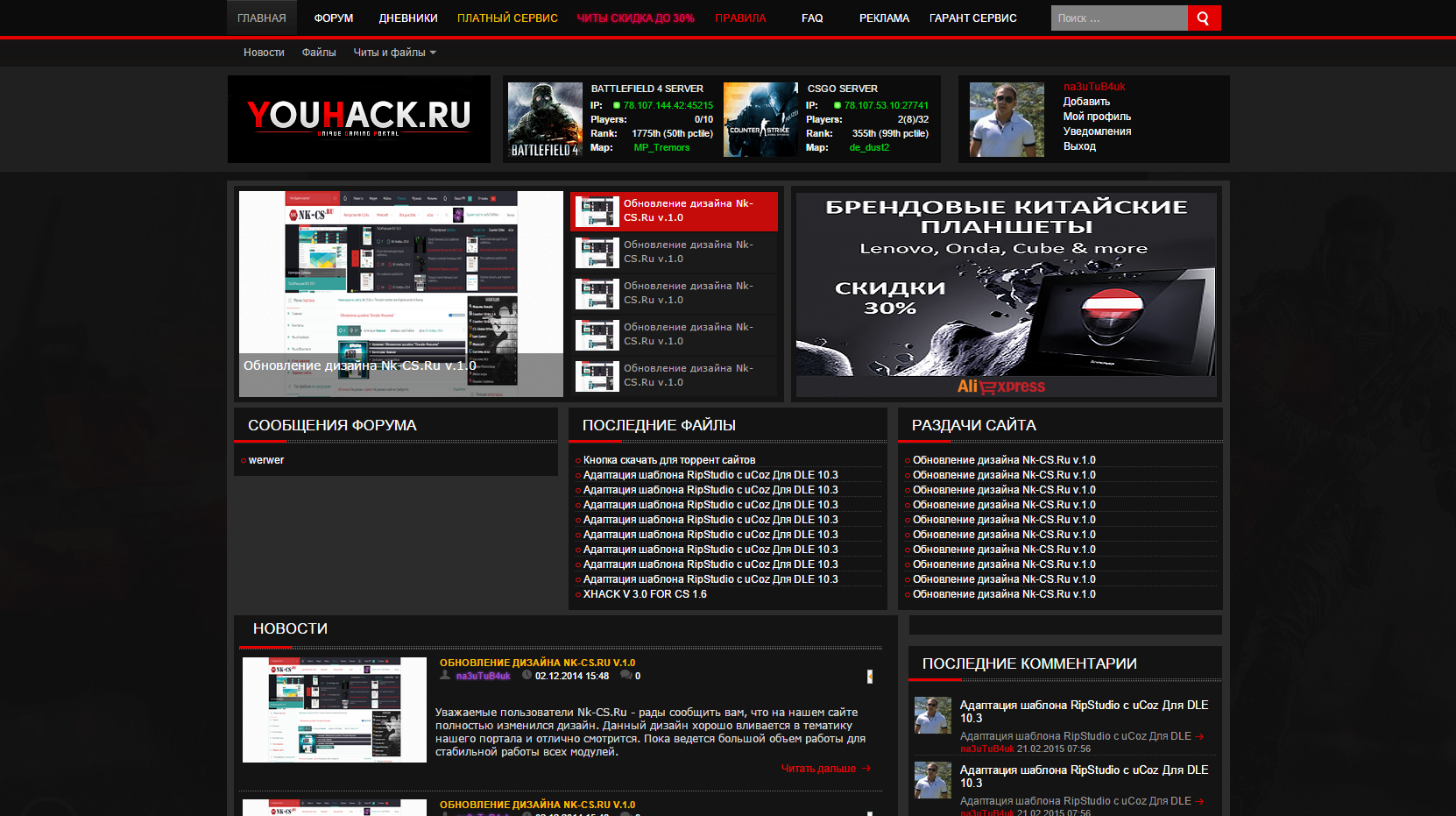Click the user icon beside news author
The width and height of the screenshot is (1456, 816).
pyautogui.click(x=445, y=675)
